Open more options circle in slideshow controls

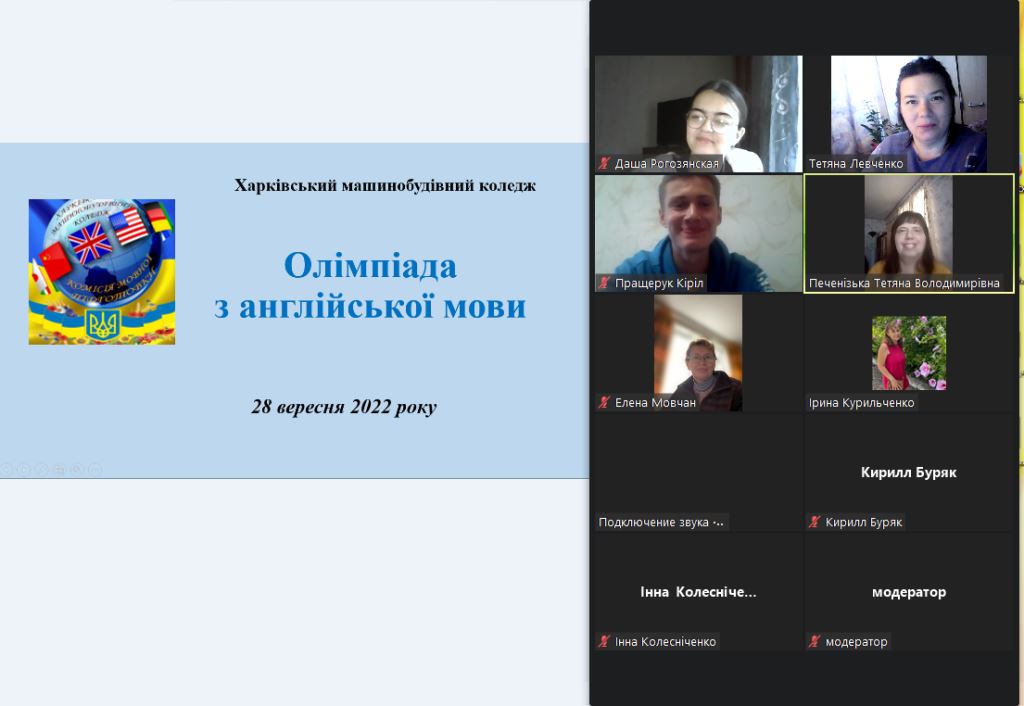pyautogui.click(x=95, y=470)
